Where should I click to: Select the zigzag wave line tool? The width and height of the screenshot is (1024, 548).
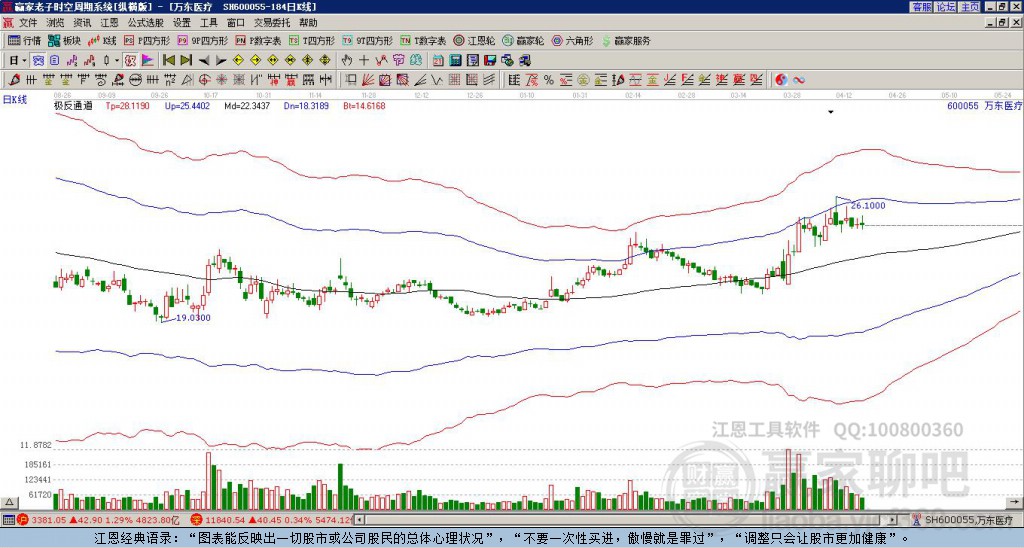coord(436,80)
